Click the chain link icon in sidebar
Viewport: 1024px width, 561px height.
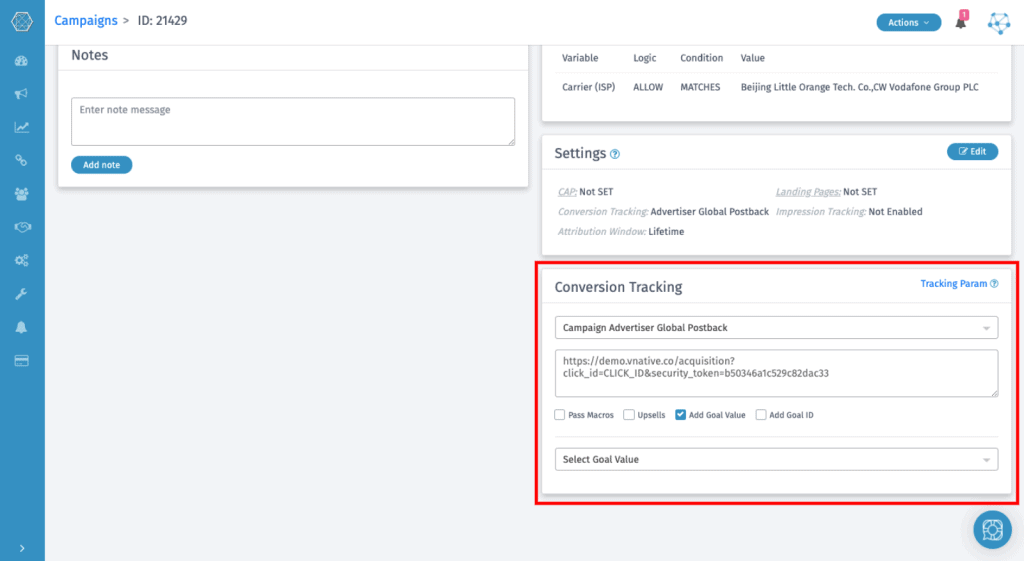21,160
